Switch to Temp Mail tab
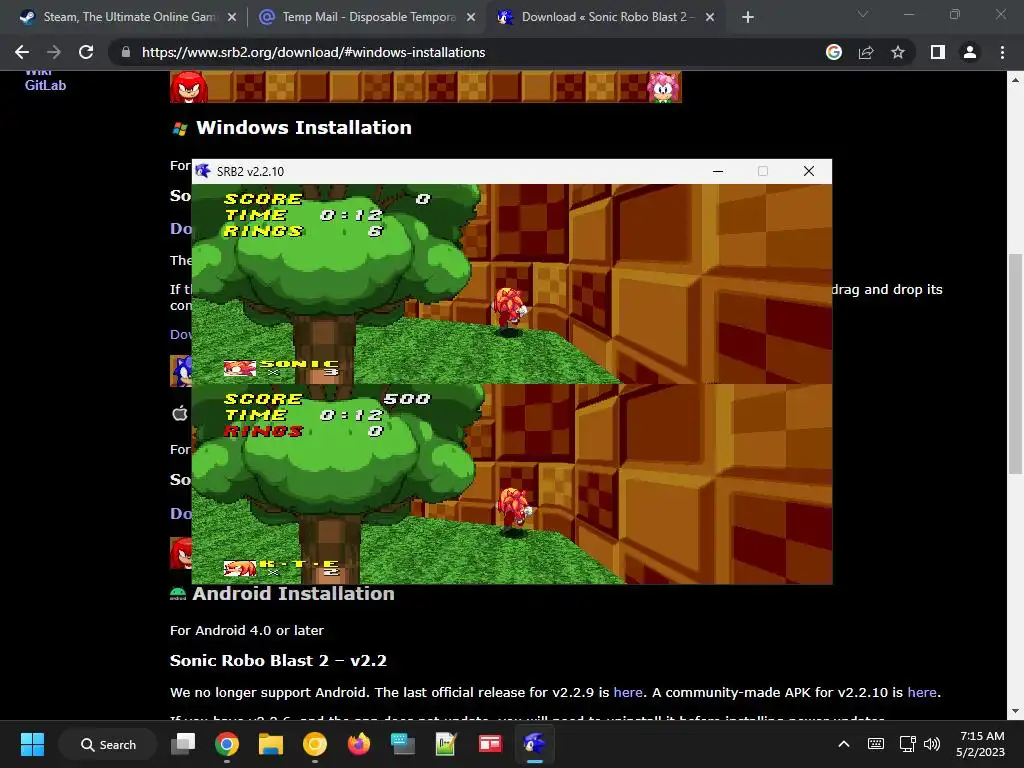The width and height of the screenshot is (1024, 768). [367, 17]
